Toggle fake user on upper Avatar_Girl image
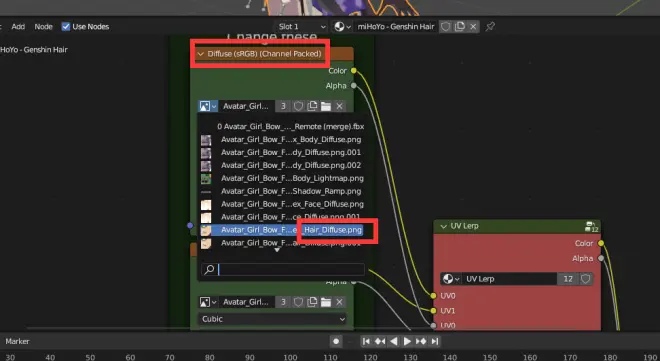Screen dimensions: 660x361 tap(298, 106)
